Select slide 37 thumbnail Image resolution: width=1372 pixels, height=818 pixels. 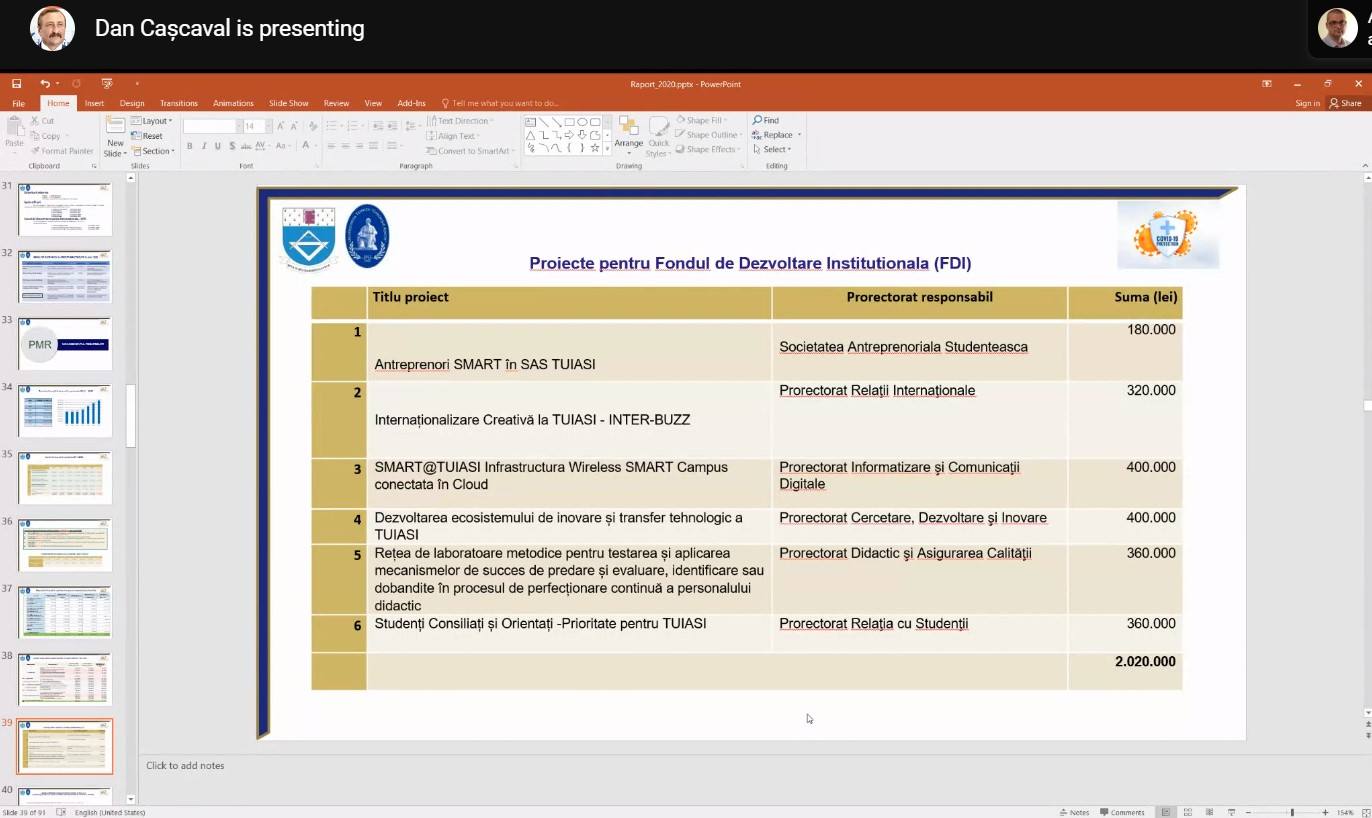click(65, 612)
